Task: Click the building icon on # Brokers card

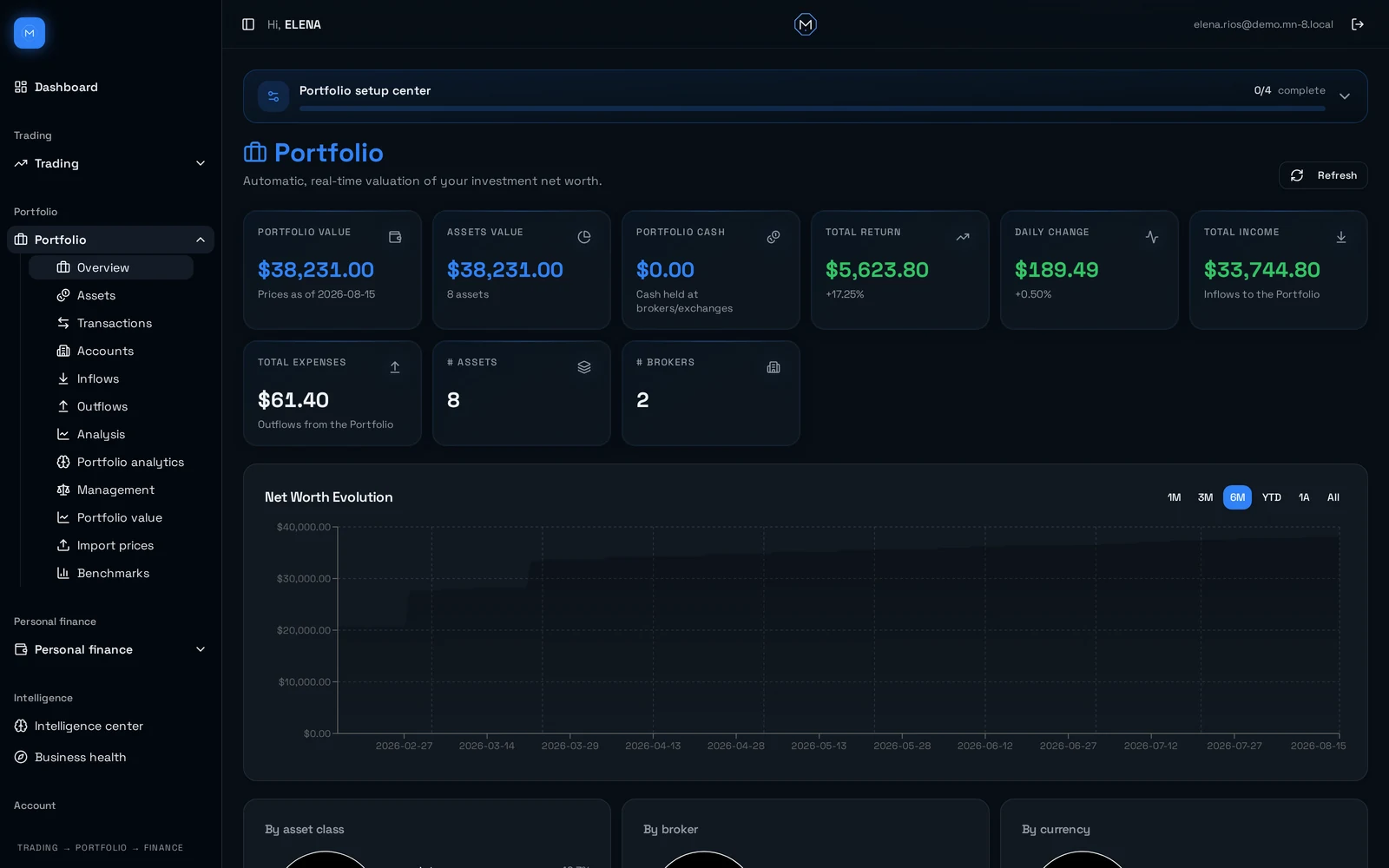Action: click(773, 367)
